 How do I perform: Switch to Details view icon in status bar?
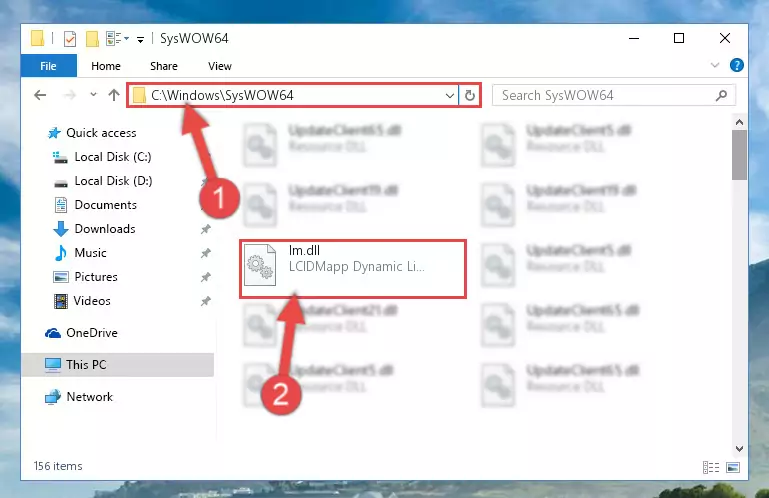[x=711, y=468]
